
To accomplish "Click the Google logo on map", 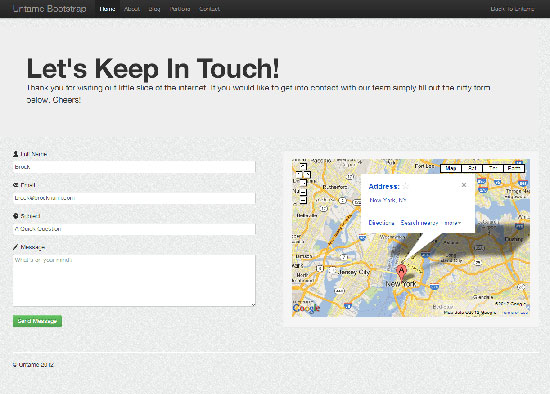I will pyautogui.click(x=306, y=308).
